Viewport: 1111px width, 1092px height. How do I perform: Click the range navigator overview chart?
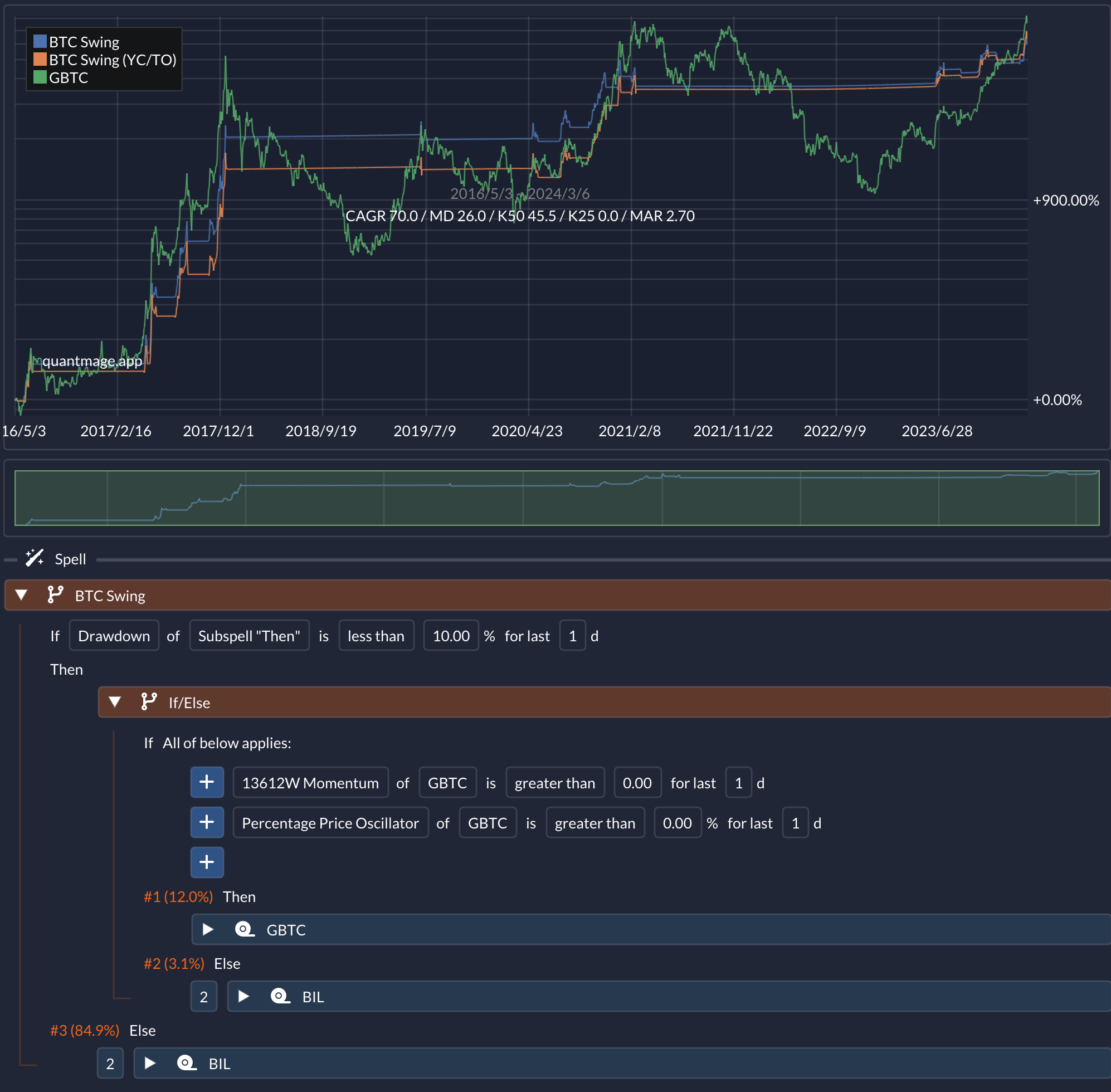pos(557,498)
